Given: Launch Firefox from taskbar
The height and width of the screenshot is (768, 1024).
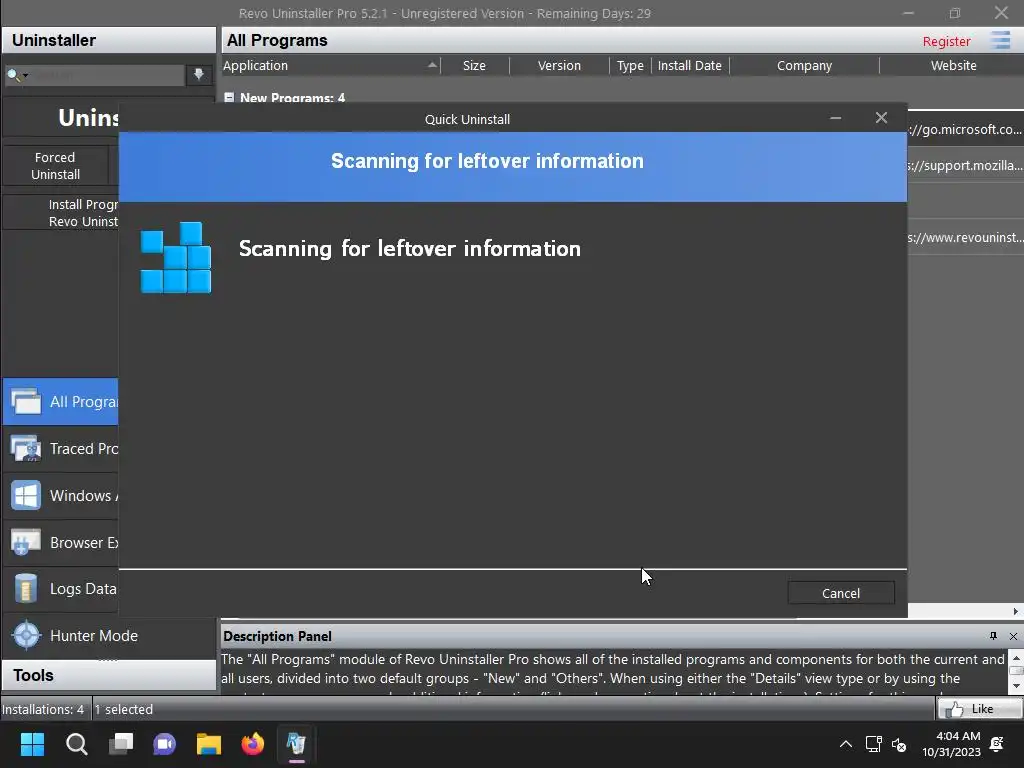Looking at the screenshot, I should 253,744.
